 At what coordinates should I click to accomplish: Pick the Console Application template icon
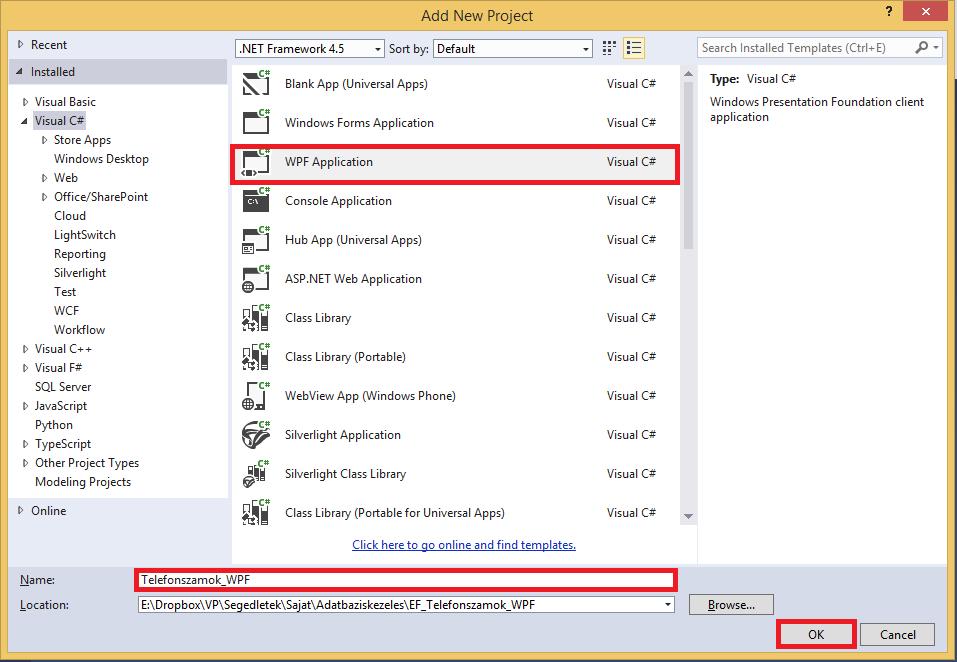(x=256, y=200)
